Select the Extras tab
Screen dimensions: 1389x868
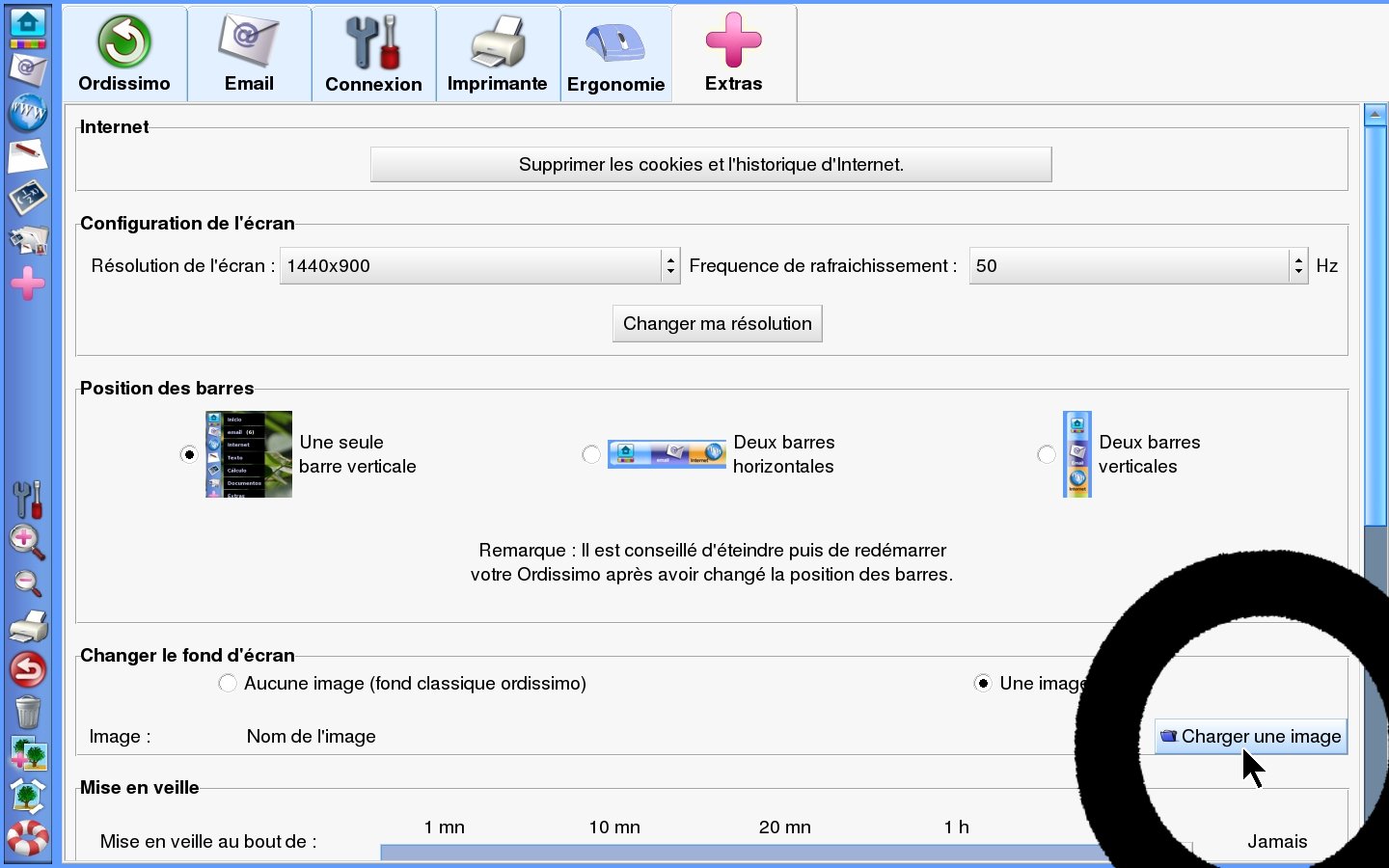(x=734, y=53)
